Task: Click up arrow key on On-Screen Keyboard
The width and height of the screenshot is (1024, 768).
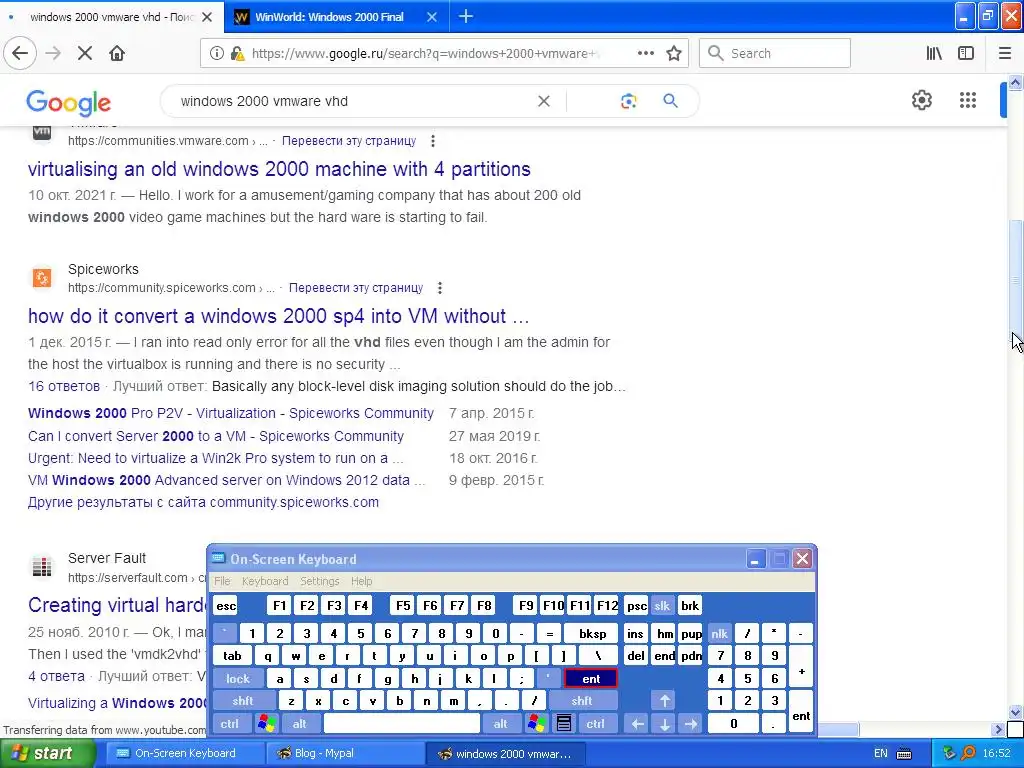Action: 664,701
